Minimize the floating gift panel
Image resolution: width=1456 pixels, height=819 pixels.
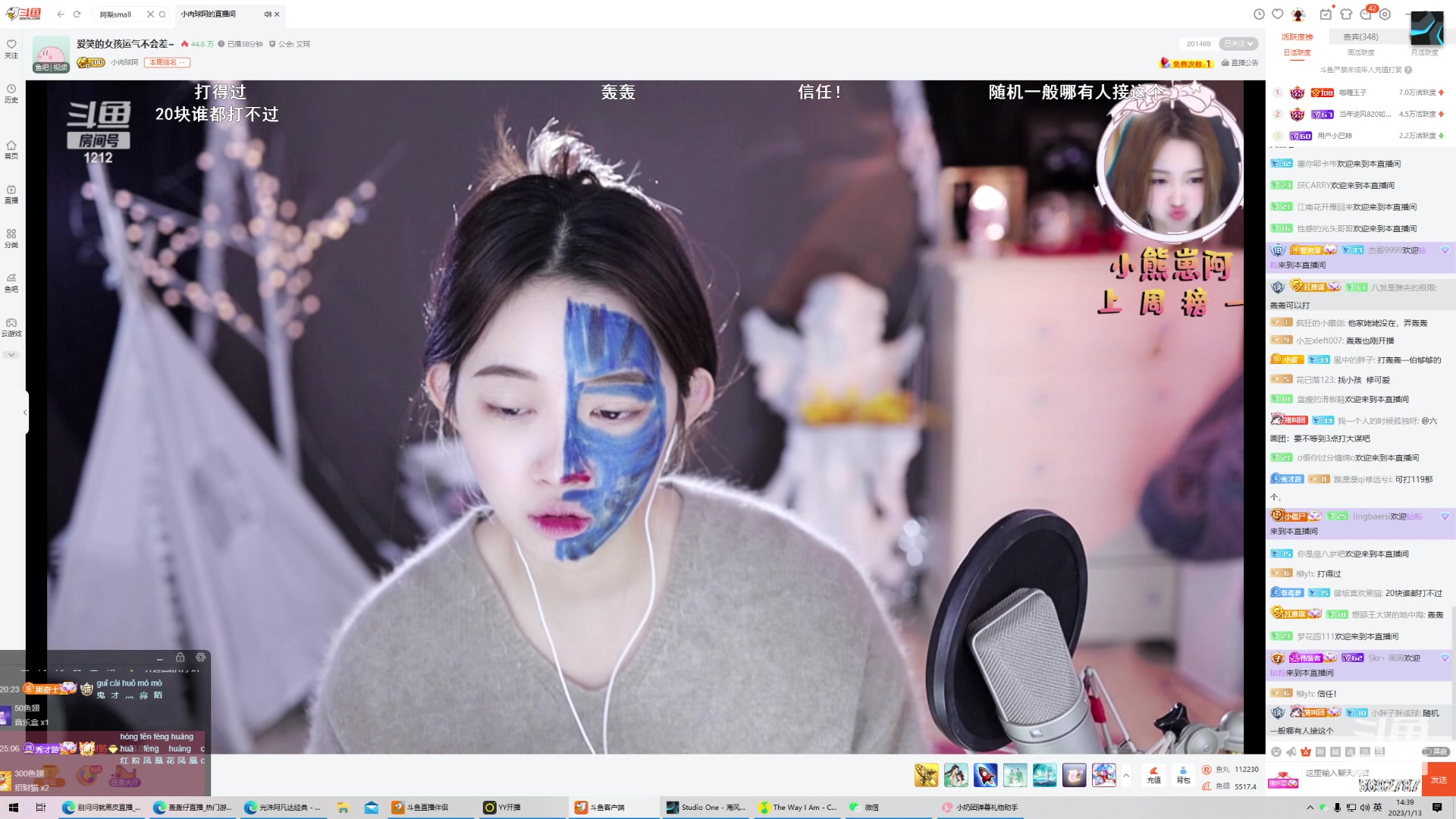pyautogui.click(x=159, y=658)
